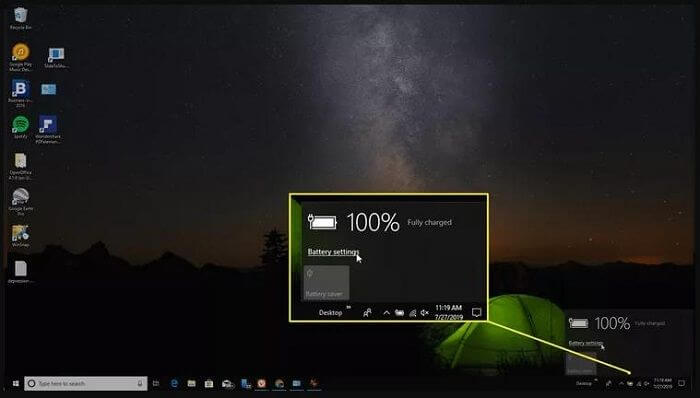Open the red circular app on taskbar
The image size is (700, 398).
pyautogui.click(x=262, y=383)
